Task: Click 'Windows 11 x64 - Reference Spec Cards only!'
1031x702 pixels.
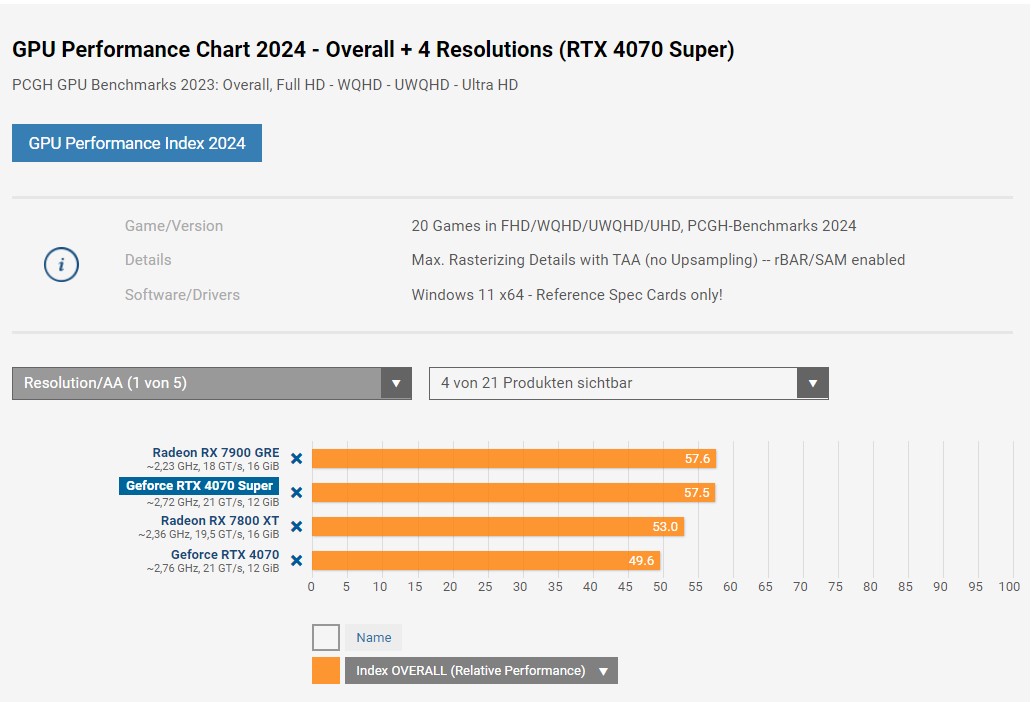Action: 567,295
